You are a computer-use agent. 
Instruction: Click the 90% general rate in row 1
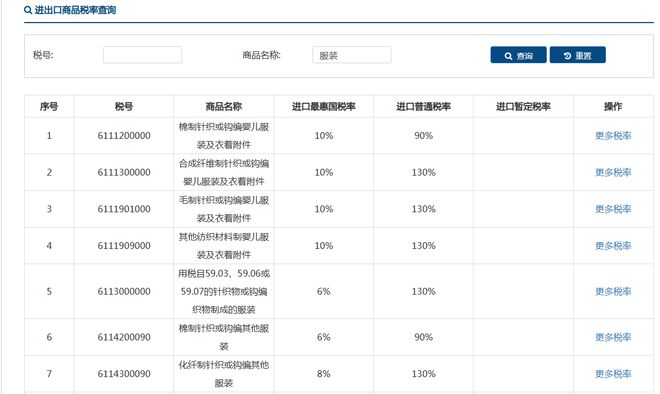(x=423, y=136)
